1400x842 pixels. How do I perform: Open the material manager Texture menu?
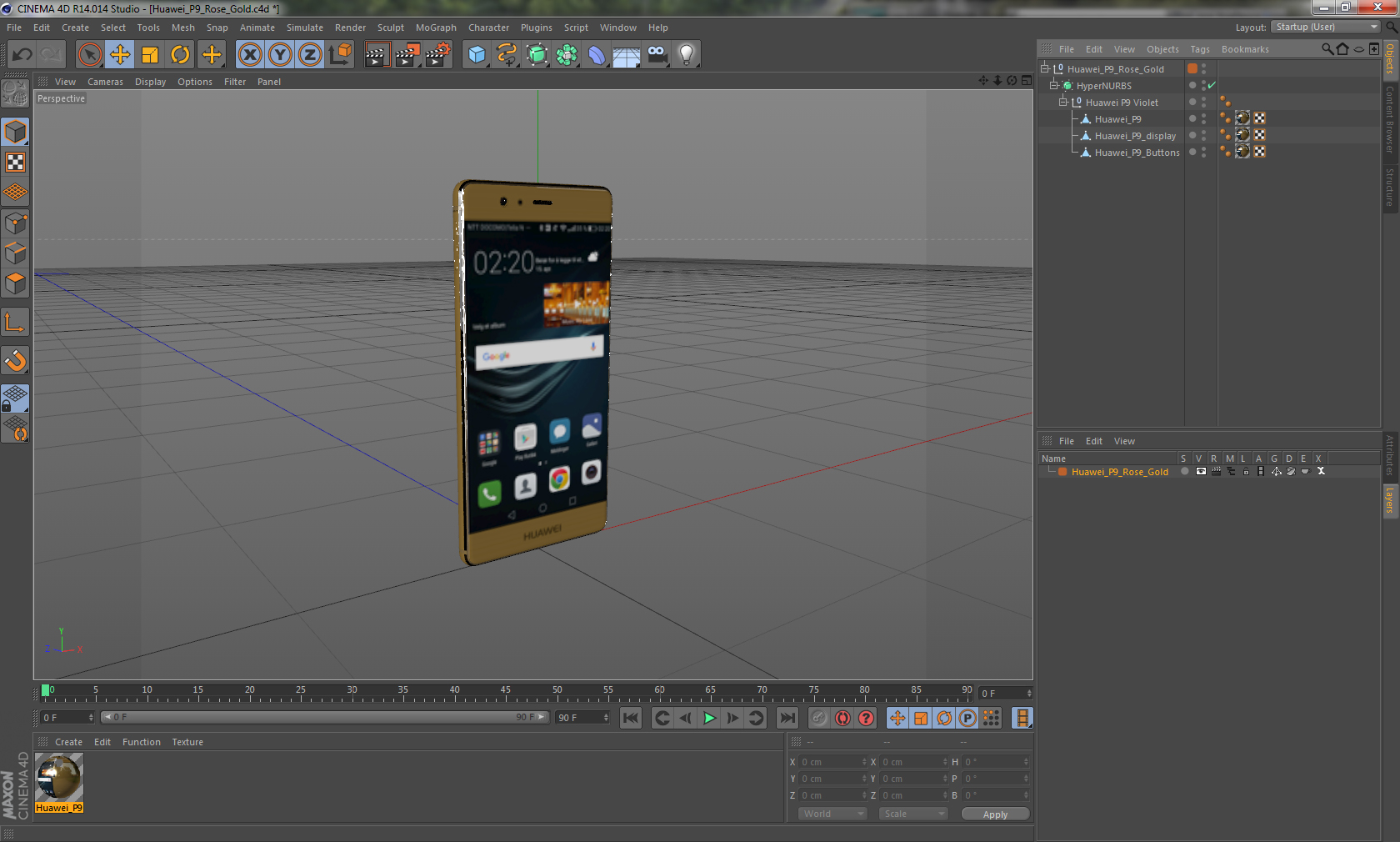coord(187,742)
